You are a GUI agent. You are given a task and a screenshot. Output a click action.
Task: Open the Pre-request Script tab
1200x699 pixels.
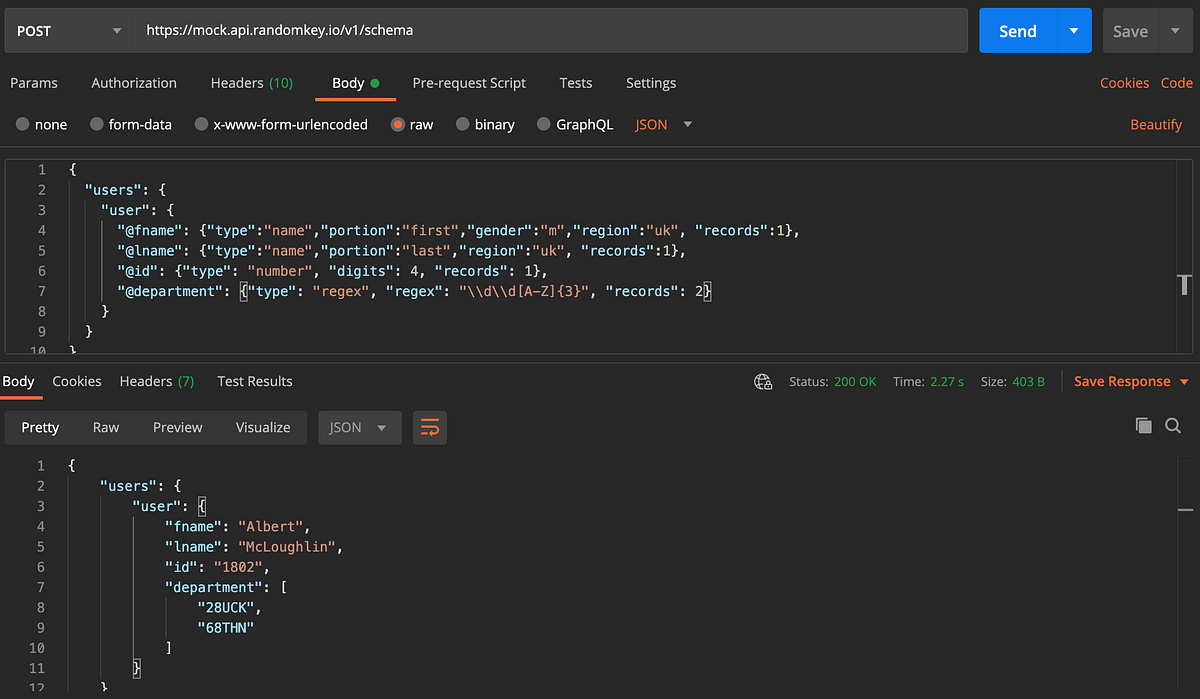click(x=469, y=83)
